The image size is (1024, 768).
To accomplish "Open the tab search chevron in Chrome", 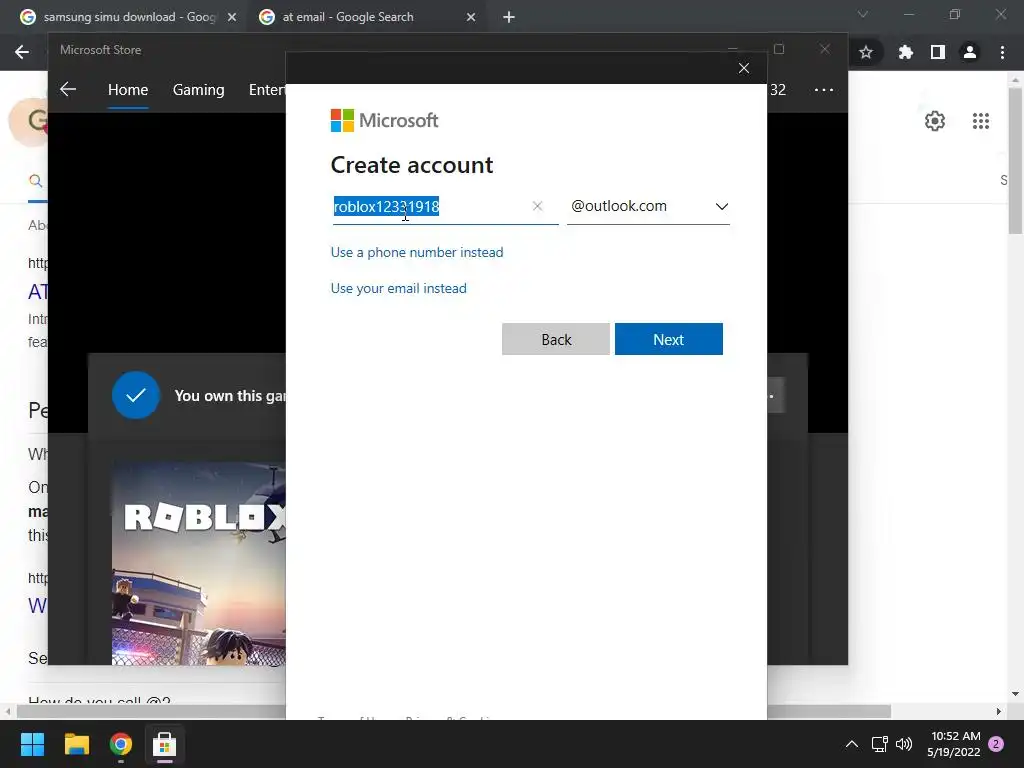I will tap(863, 14).
